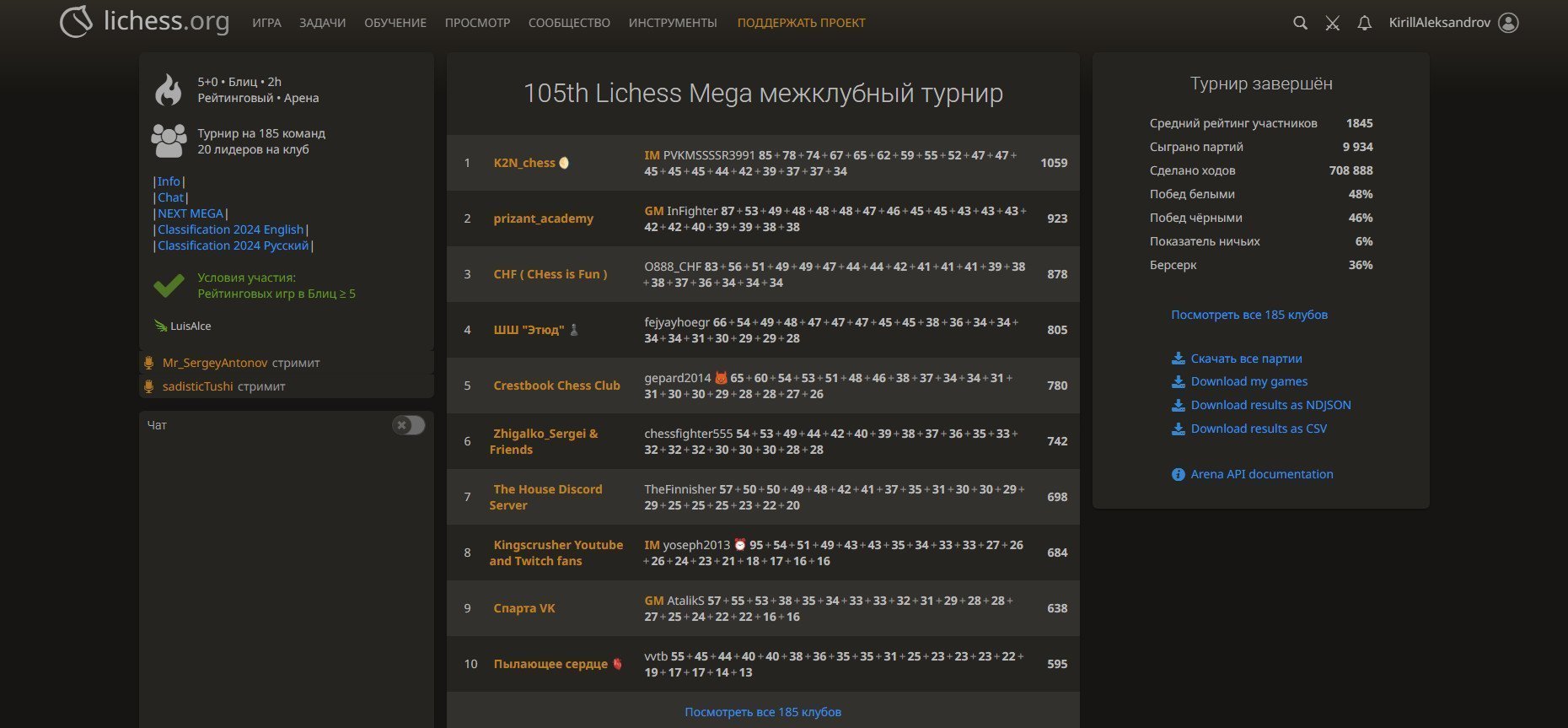Viewport: 1568px width, 728px height.
Task: Click the blitz flame icon
Action: point(169,89)
